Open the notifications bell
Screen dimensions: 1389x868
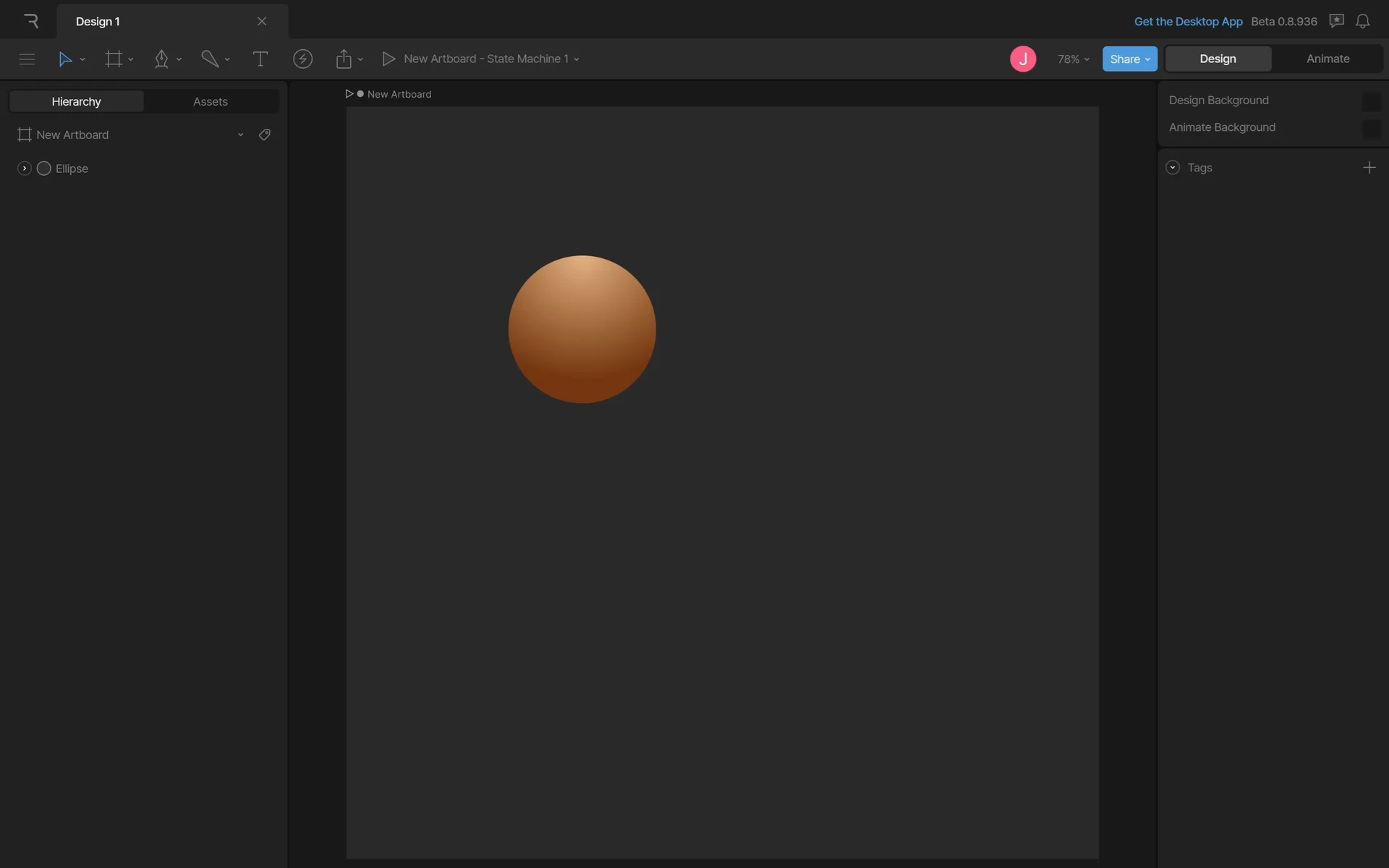point(1362,22)
